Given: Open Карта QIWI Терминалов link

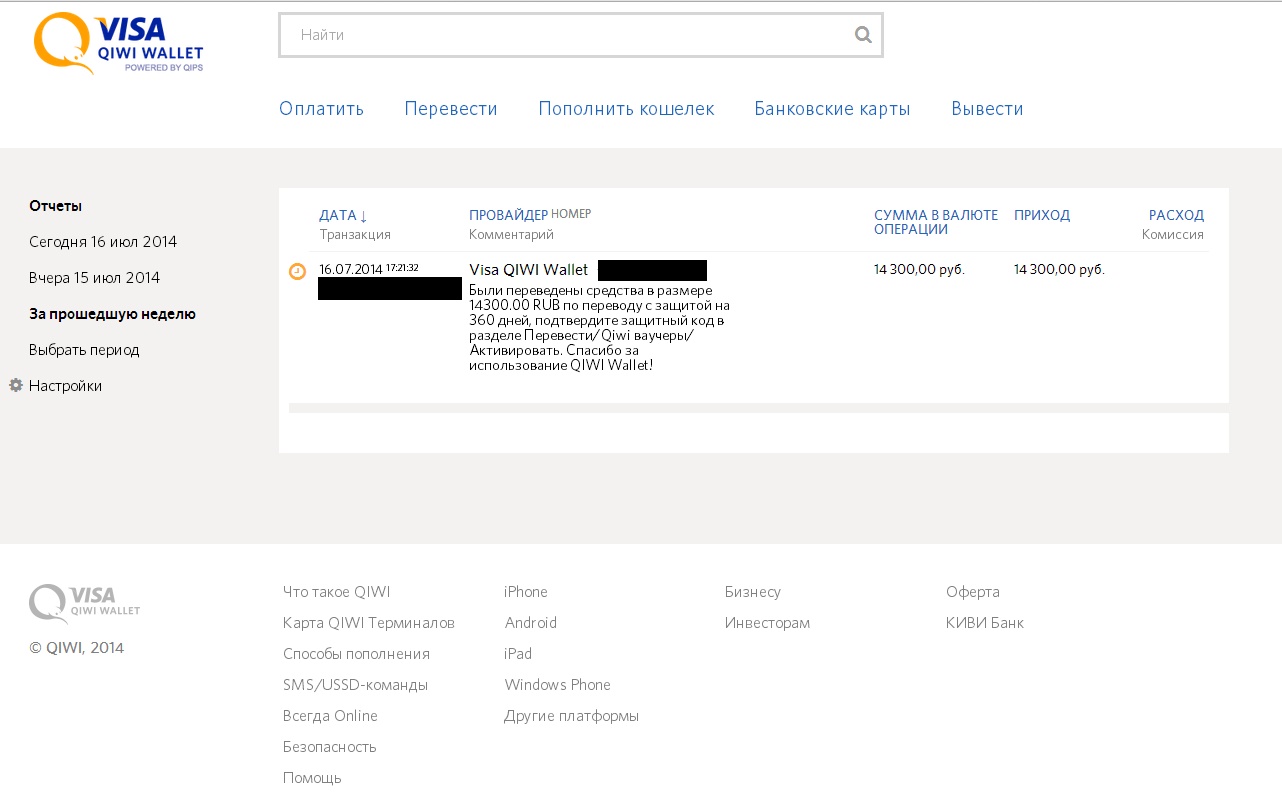Looking at the screenshot, I should (369, 623).
